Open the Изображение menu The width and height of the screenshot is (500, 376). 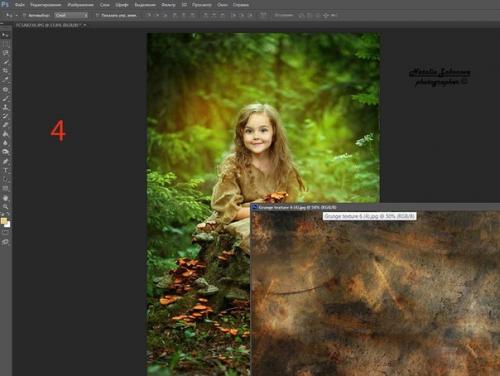pyautogui.click(x=80, y=5)
